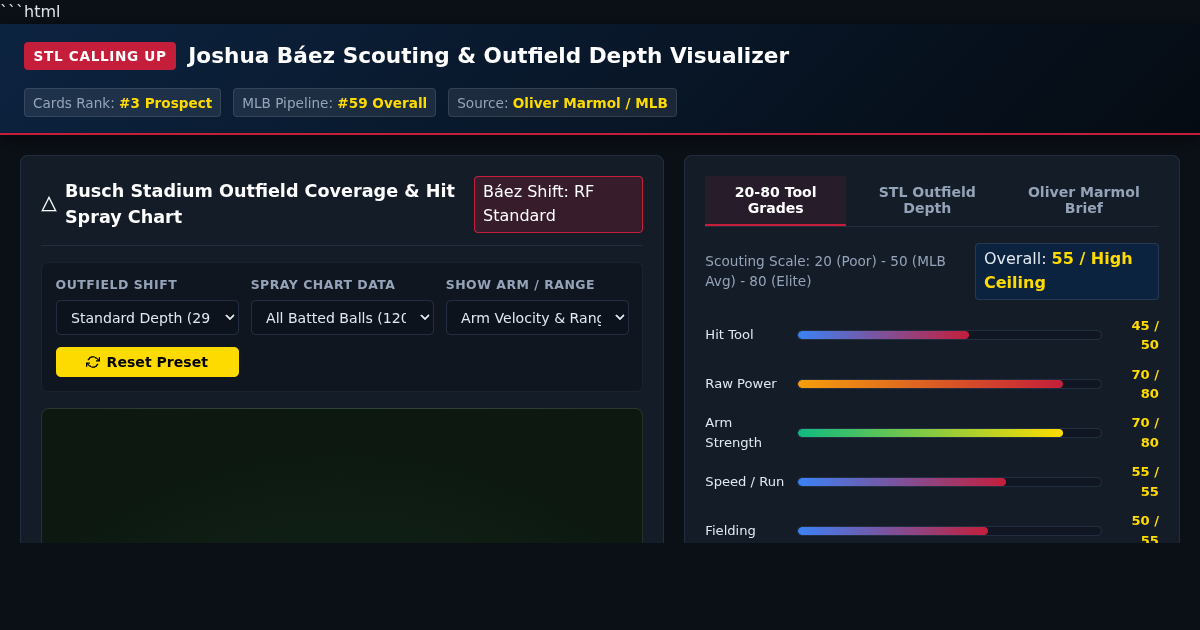This screenshot has width=1200, height=630.
Task: Click the SPRAY CHART DATA label
Action: tap(323, 285)
